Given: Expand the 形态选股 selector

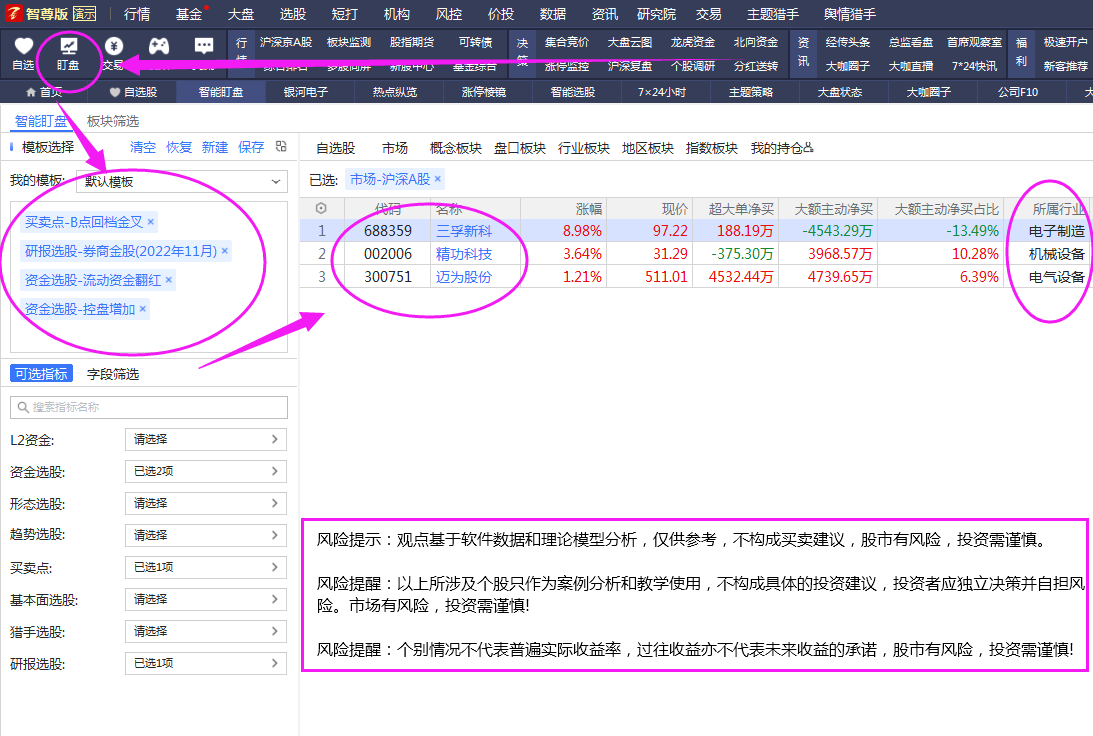Looking at the screenshot, I should point(206,503).
